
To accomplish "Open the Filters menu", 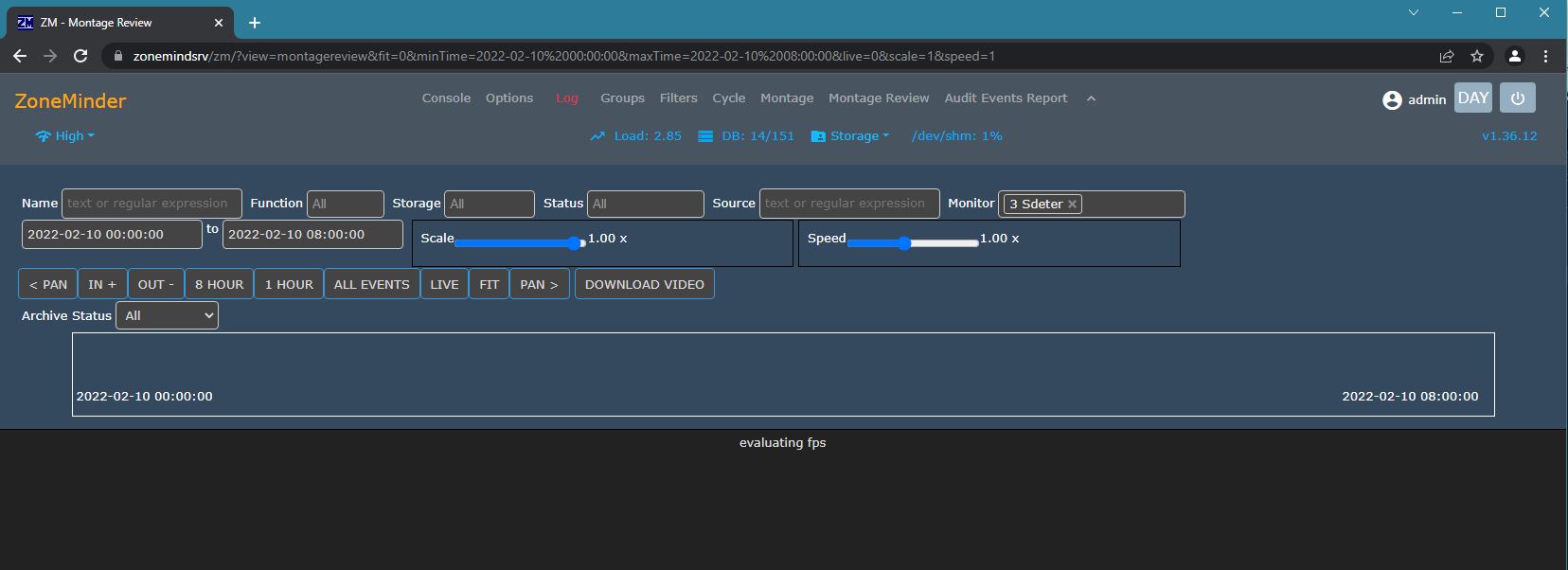I will click(679, 98).
